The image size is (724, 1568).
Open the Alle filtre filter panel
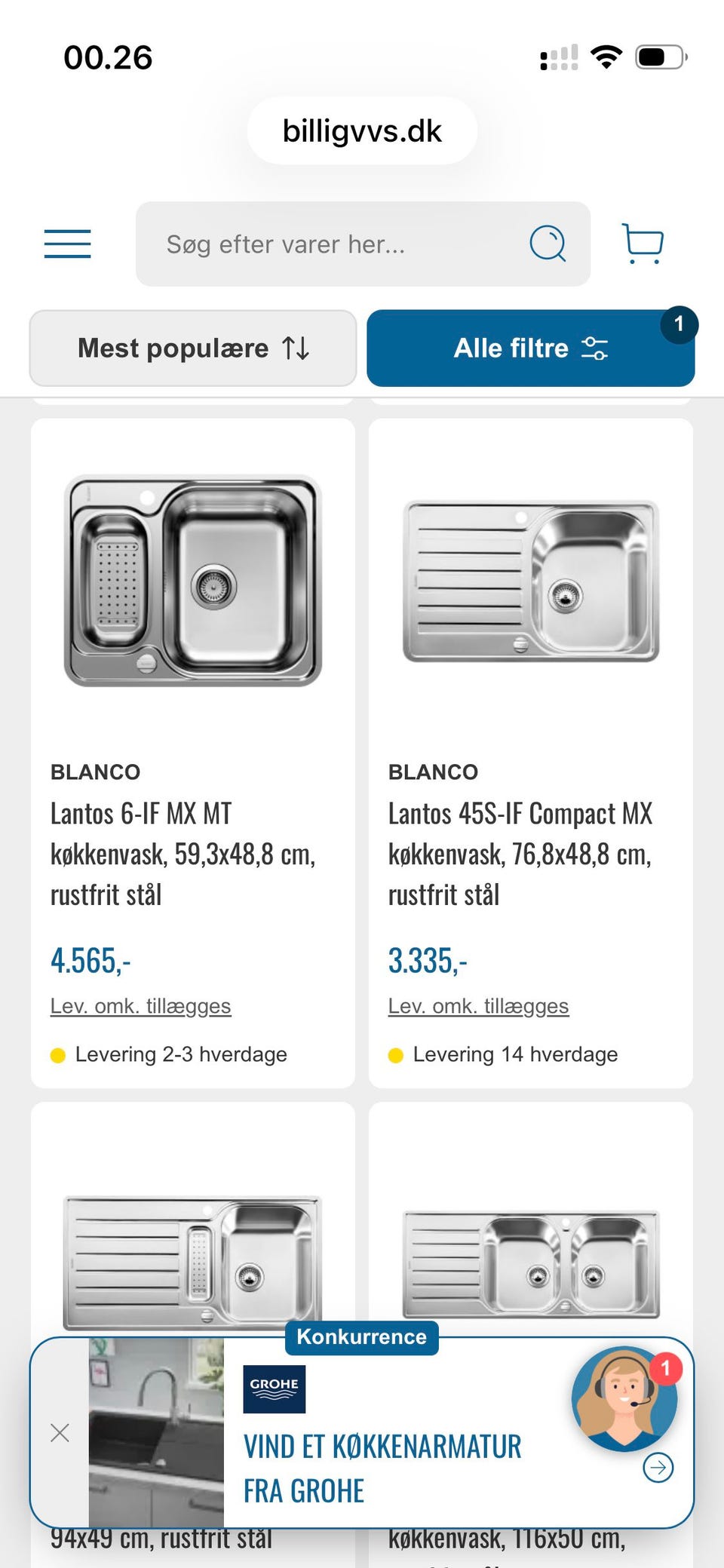pyautogui.click(x=530, y=348)
